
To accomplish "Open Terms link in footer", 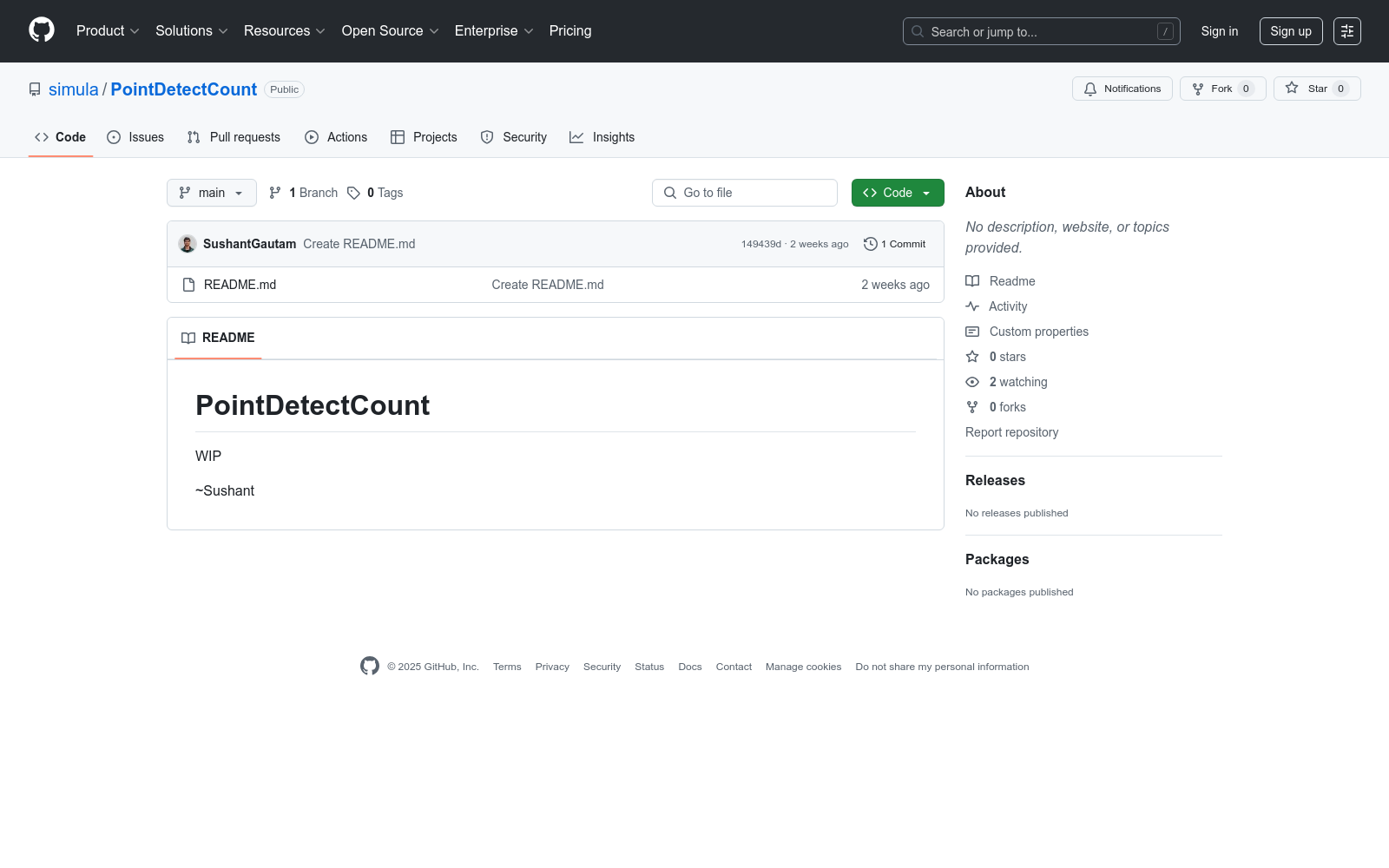I will coord(507,667).
